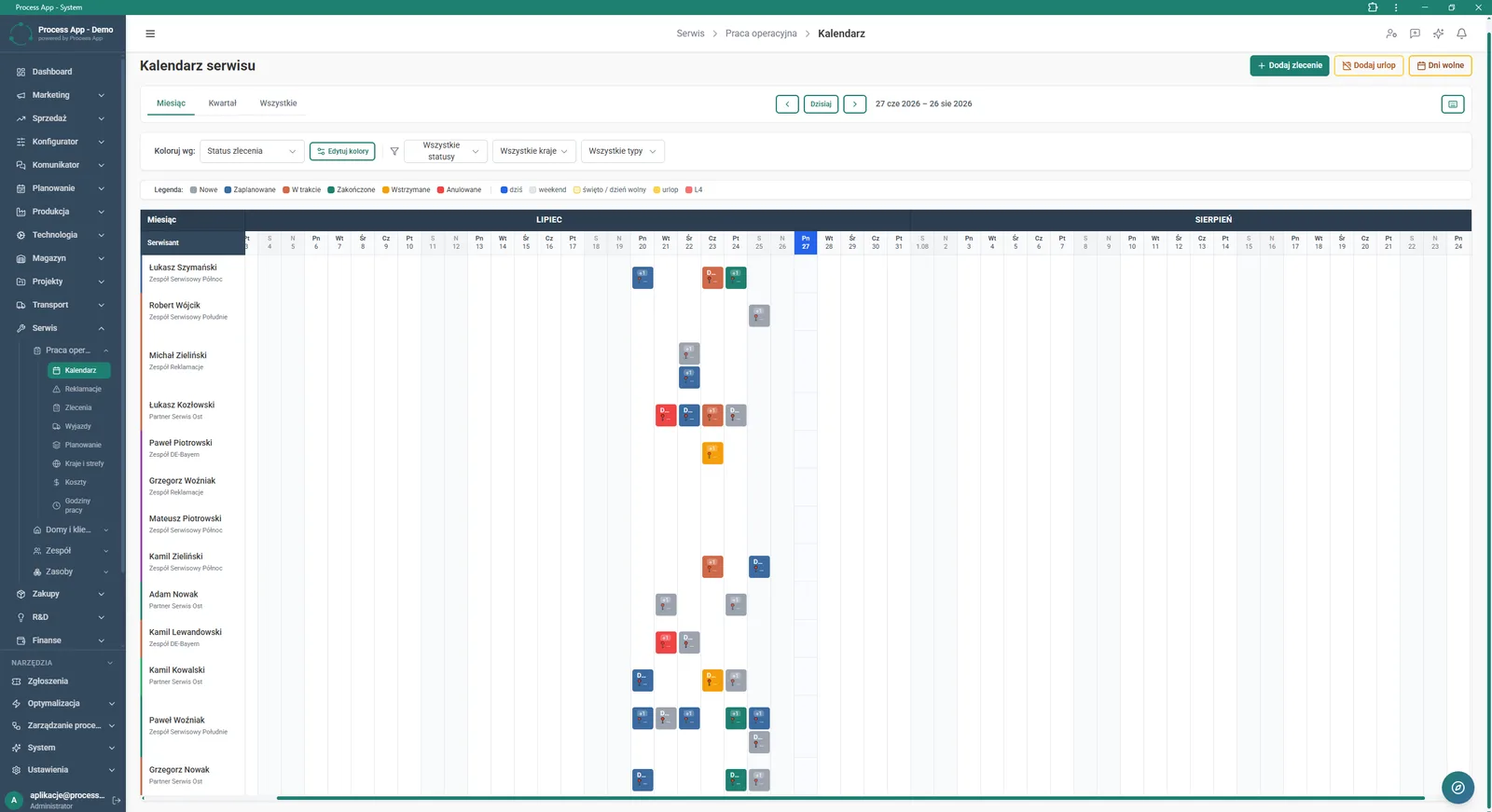Click the filter funnel icon
The height and width of the screenshot is (812, 1492).
pyautogui.click(x=394, y=151)
